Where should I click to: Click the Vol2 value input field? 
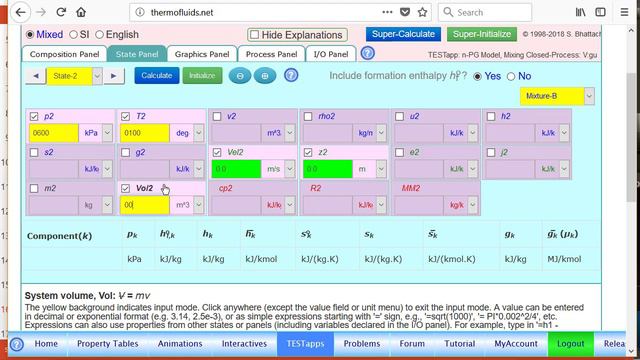point(145,205)
